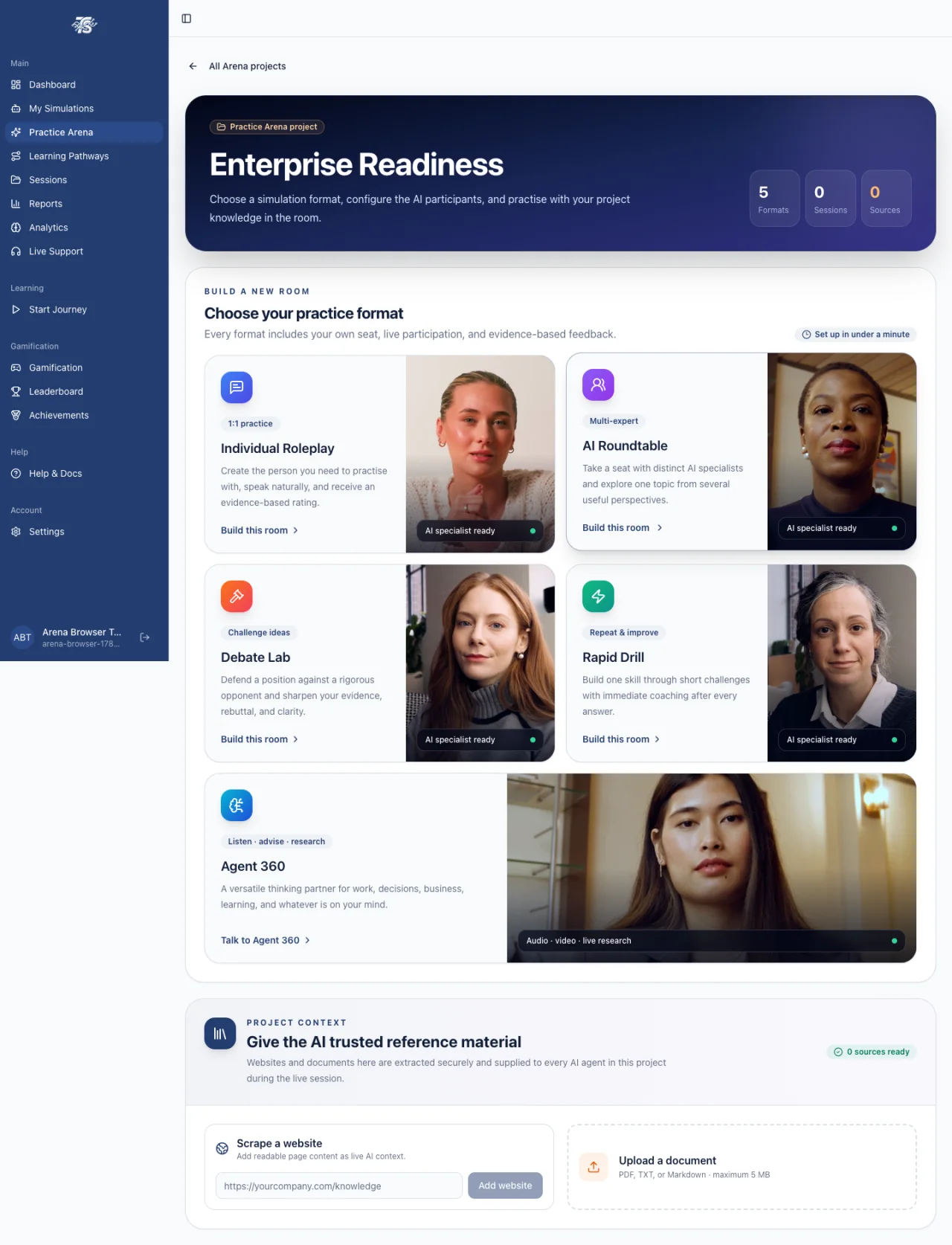Open the Leaderboard page
This screenshot has width=952, height=1245.
[84, 391]
